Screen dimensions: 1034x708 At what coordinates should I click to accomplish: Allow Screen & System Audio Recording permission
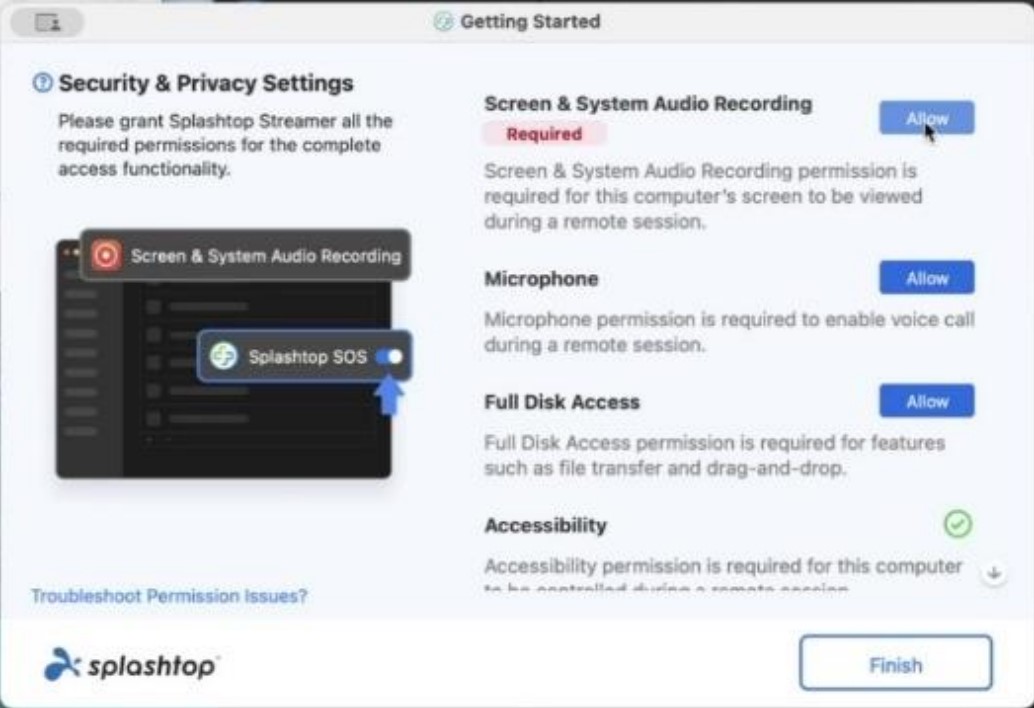pos(927,118)
